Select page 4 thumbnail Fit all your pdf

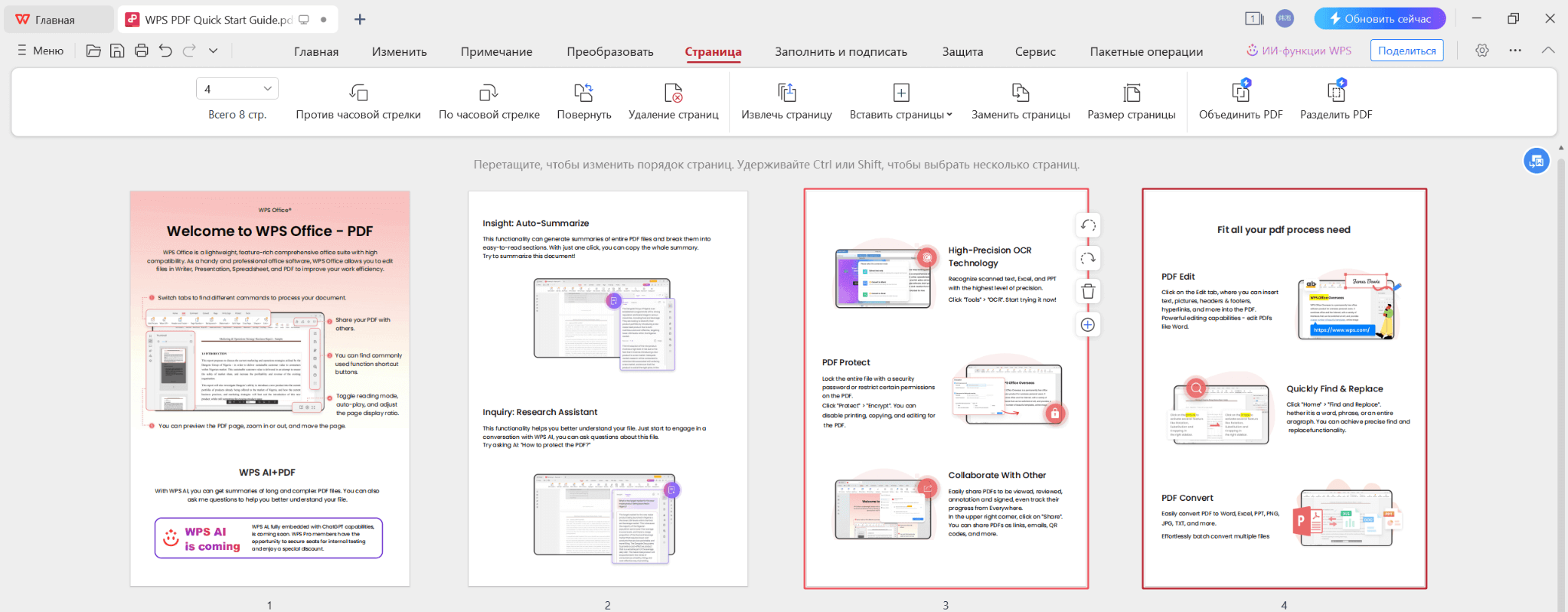coord(1285,388)
